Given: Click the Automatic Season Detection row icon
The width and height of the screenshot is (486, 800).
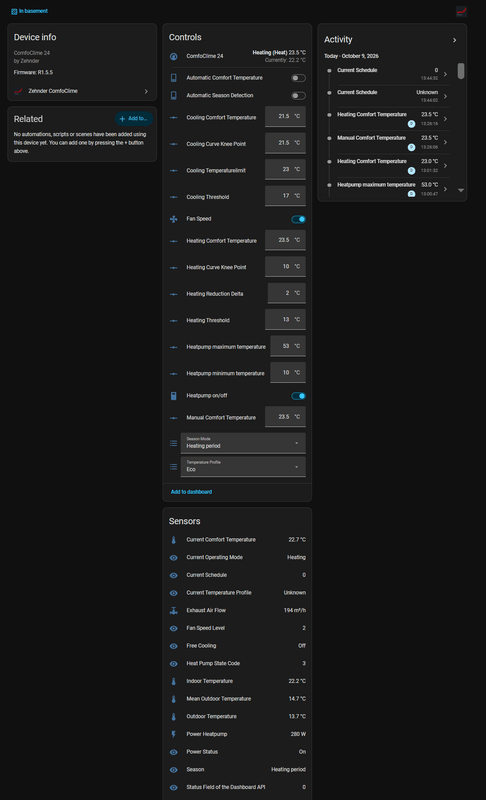Looking at the screenshot, I should point(173,95).
